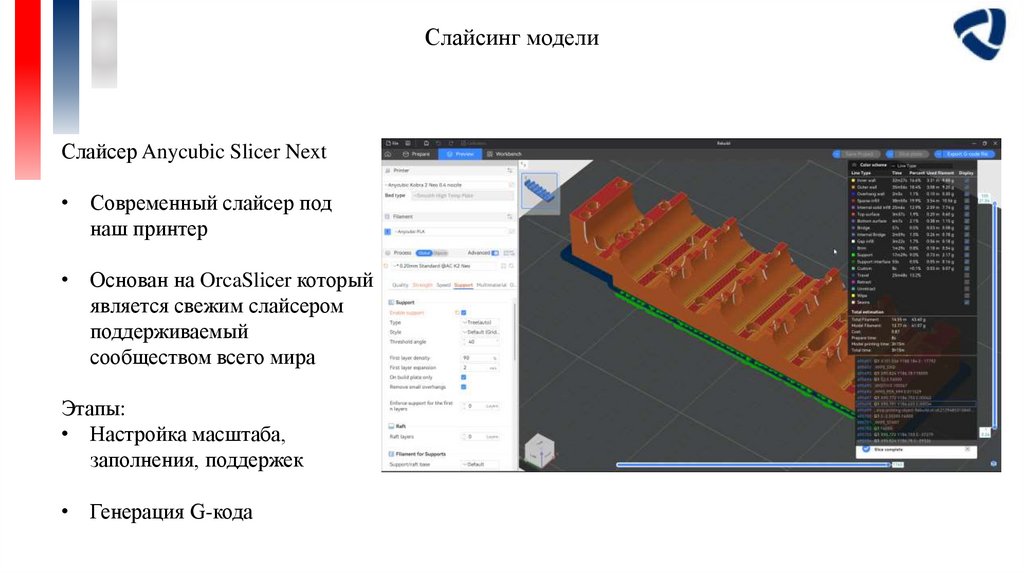Image resolution: width=1024 pixels, height=574 pixels.
Task: Open the Support/raft base dropdown
Action: [481, 464]
